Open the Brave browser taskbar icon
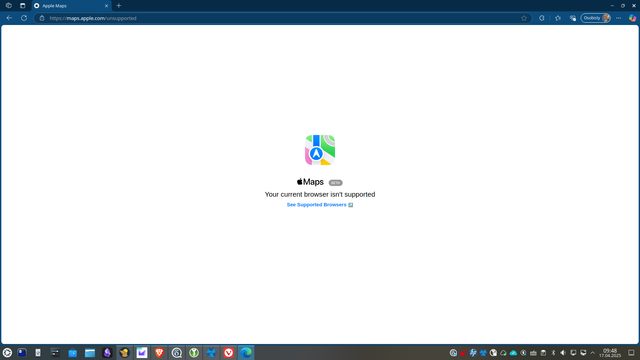The image size is (640, 360). [x=159, y=353]
